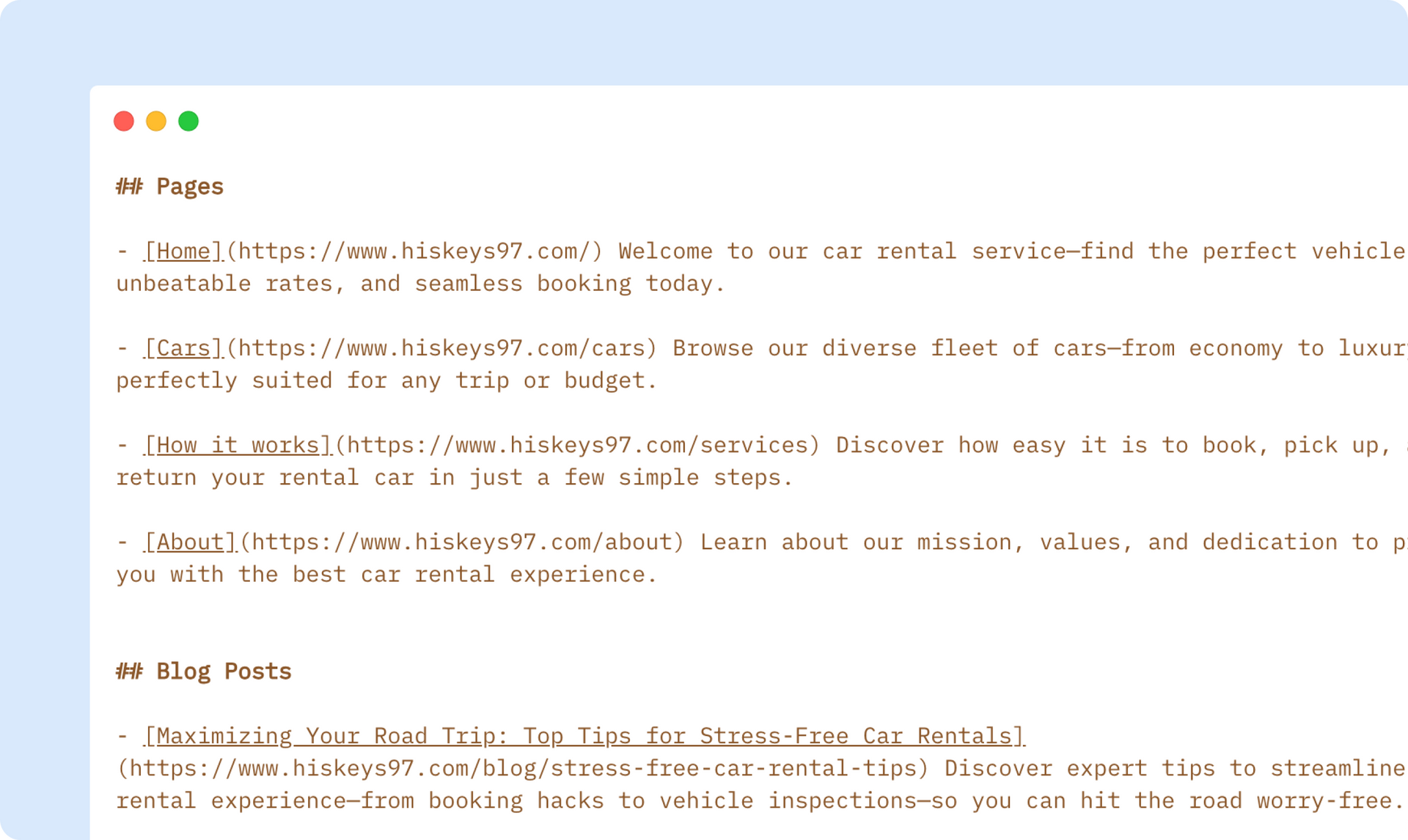Image resolution: width=1408 pixels, height=840 pixels.
Task: Click the hash marks before Blog Posts
Action: tap(129, 671)
